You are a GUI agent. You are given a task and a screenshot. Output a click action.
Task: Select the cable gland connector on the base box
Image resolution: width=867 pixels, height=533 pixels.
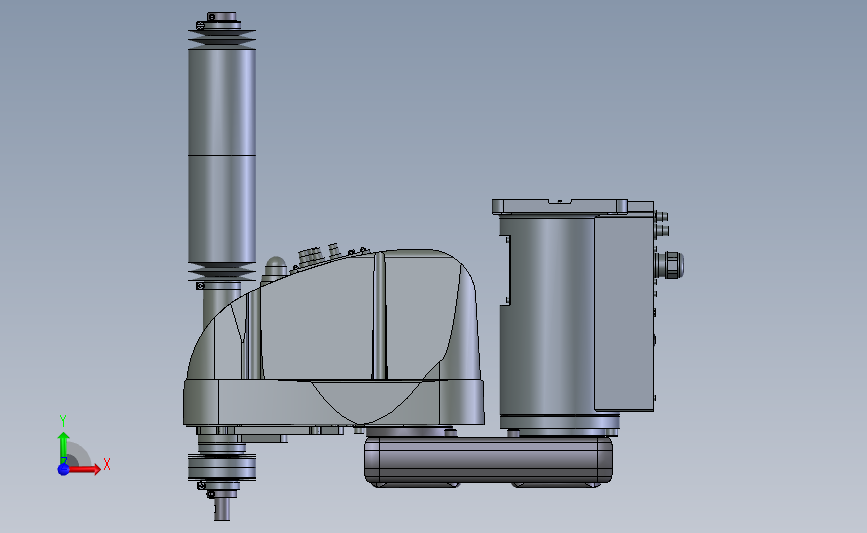(x=670, y=265)
